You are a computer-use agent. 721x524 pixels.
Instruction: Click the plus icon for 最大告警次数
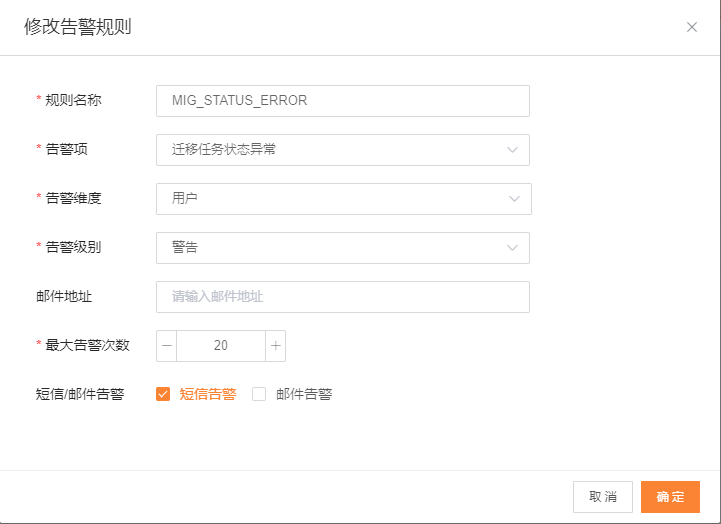(x=276, y=346)
